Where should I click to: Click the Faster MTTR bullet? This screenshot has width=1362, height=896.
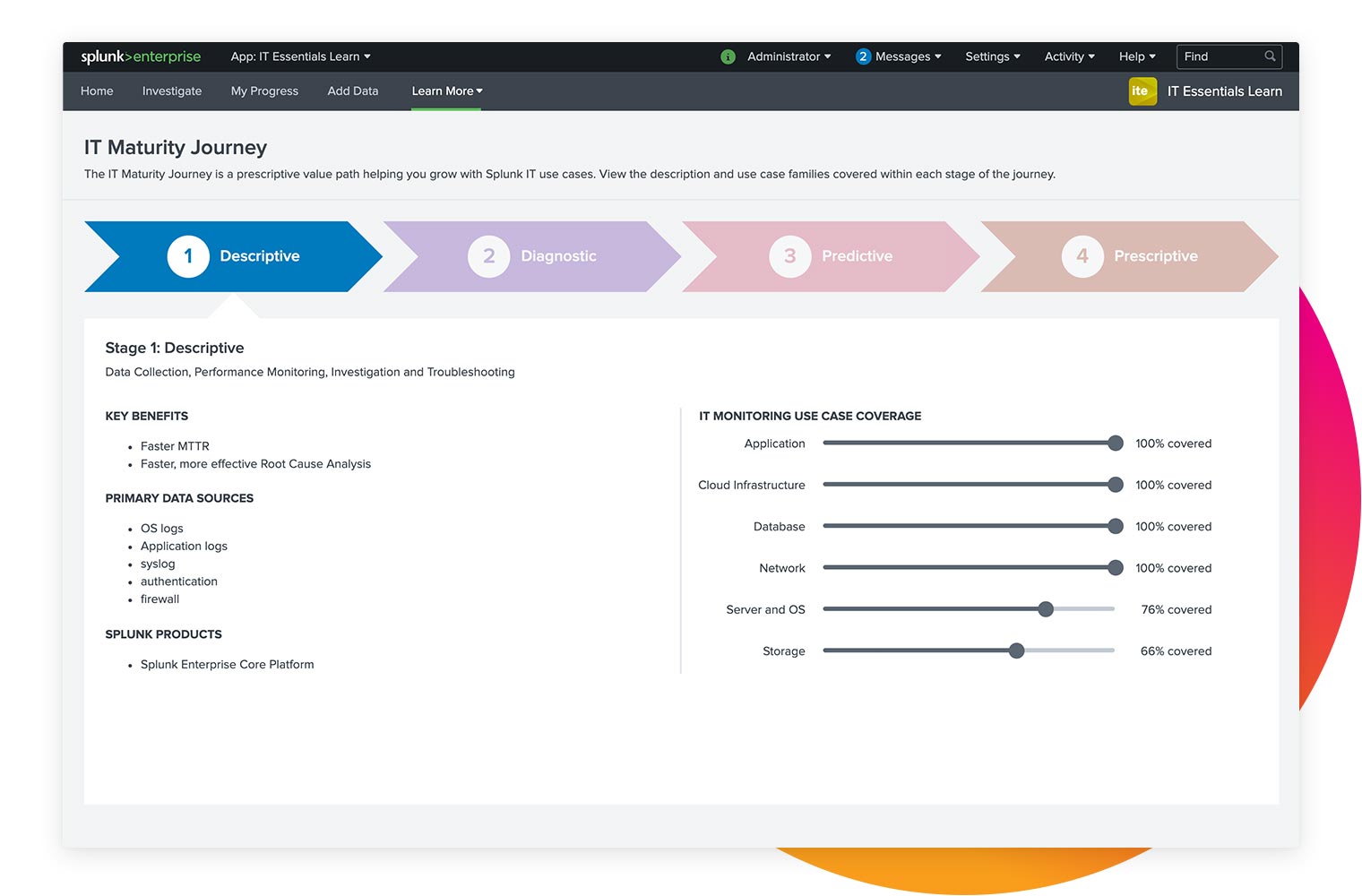pos(175,446)
